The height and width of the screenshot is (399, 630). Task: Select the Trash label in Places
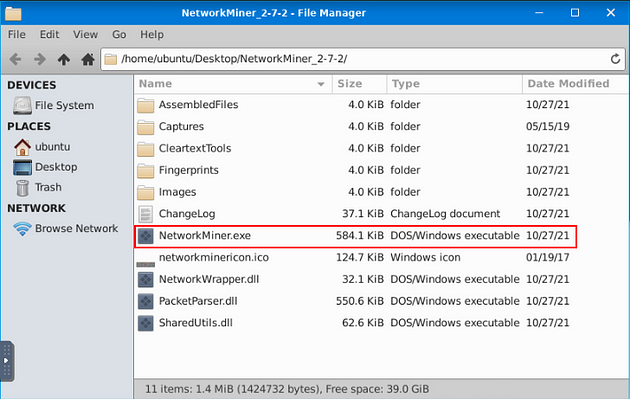(x=48, y=187)
